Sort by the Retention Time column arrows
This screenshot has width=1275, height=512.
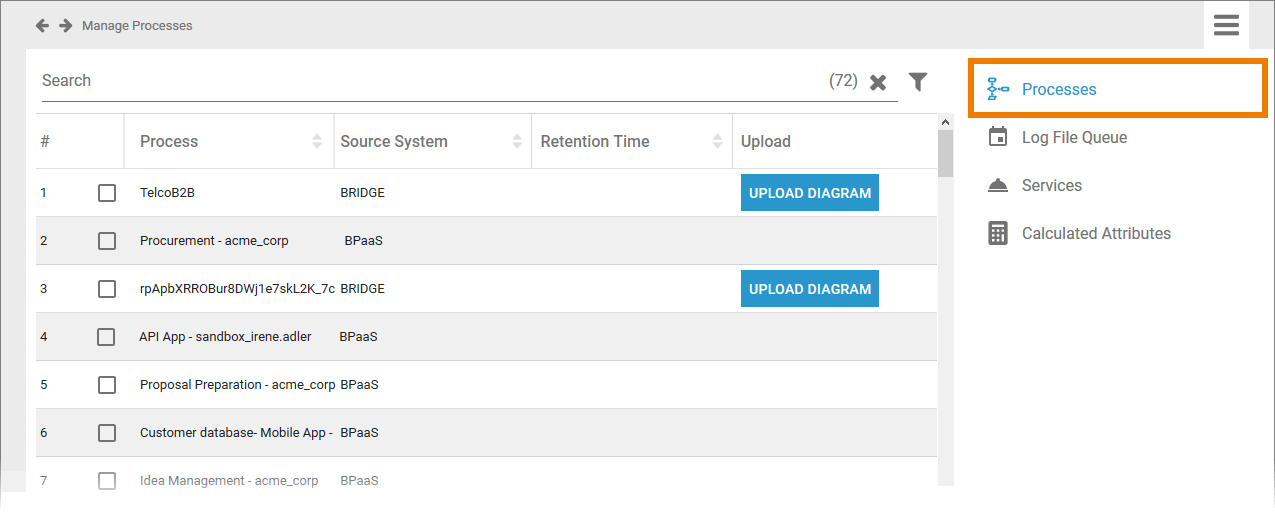(717, 141)
